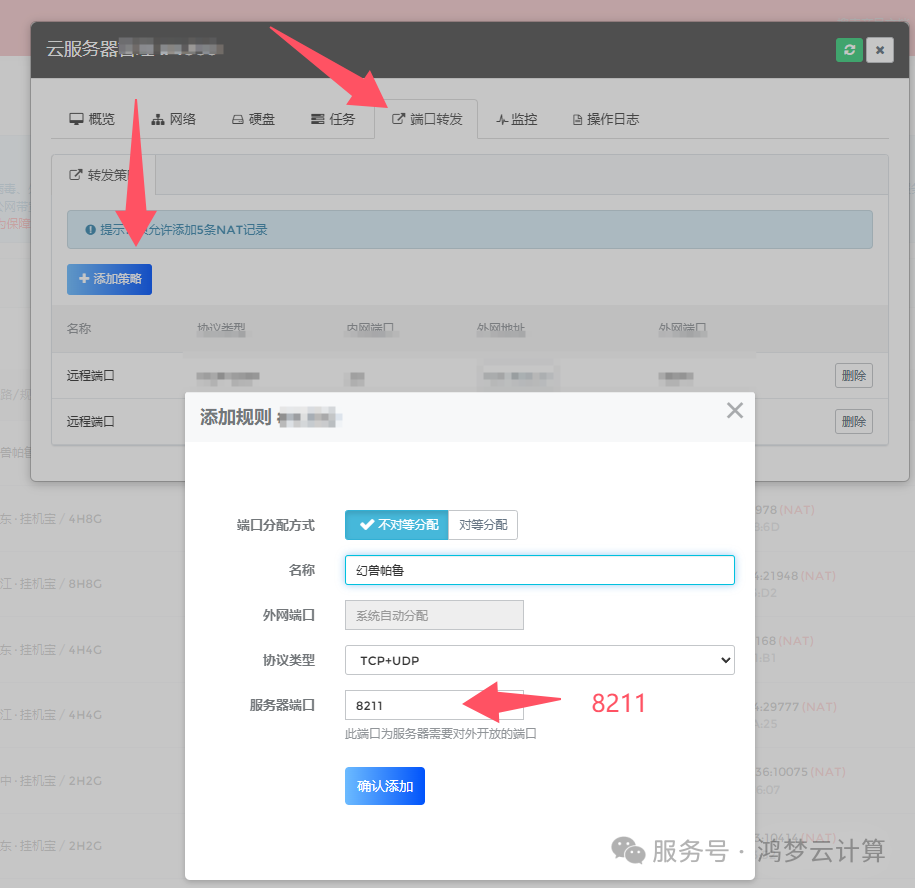915x888 pixels.
Task: Click the pulse icon beside 监控
Action: 502,120
